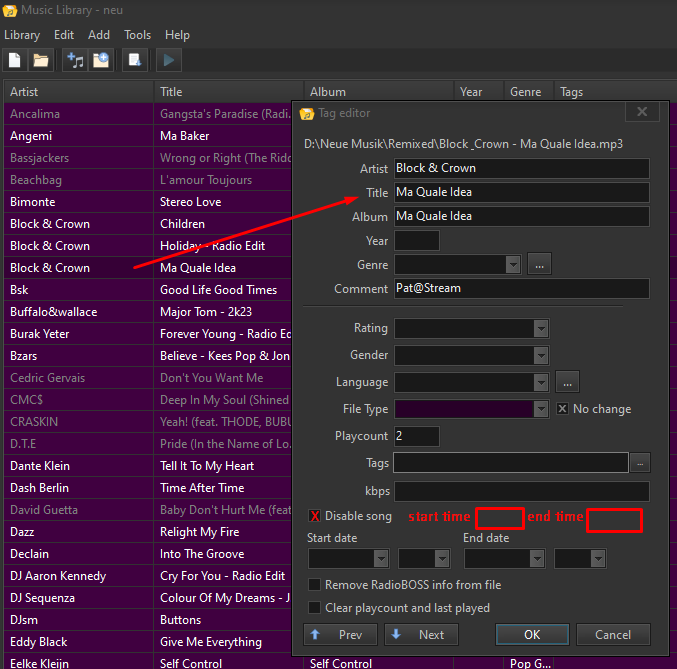Viewport: 677px width, 669px height.
Task: Open the Help menu
Action: [x=177, y=35]
